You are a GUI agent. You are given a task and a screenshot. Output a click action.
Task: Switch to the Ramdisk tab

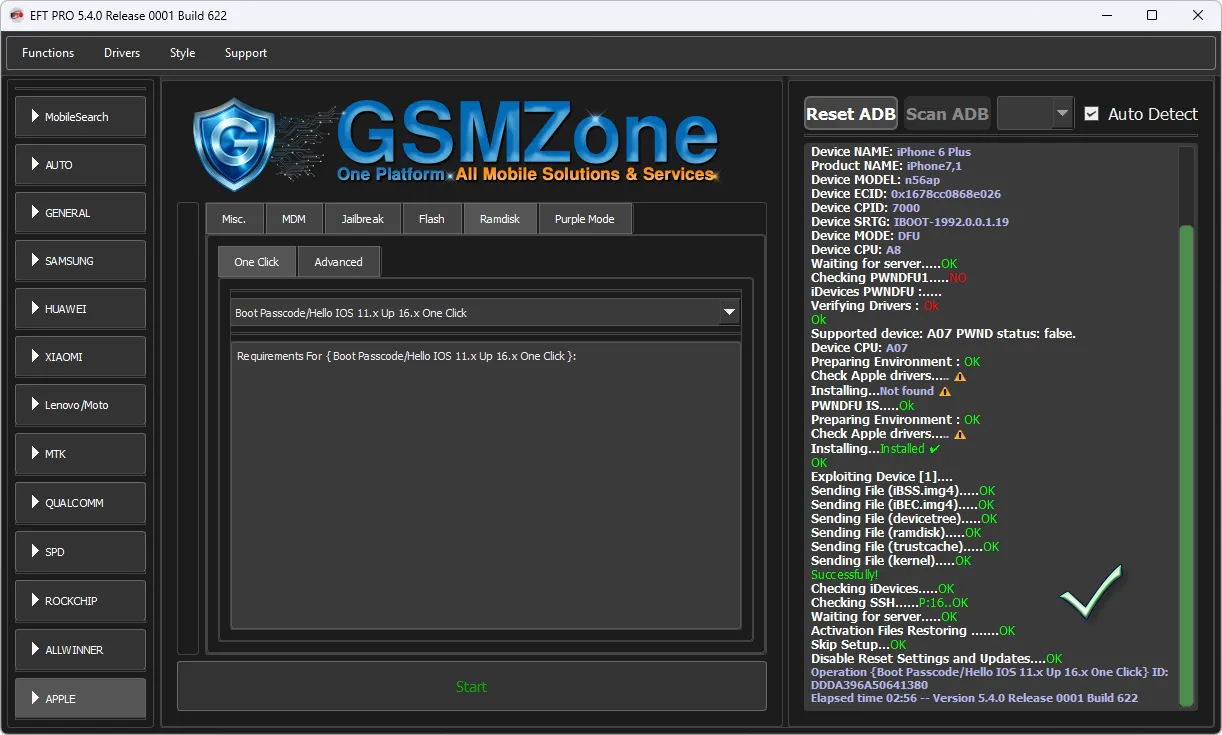click(500, 219)
